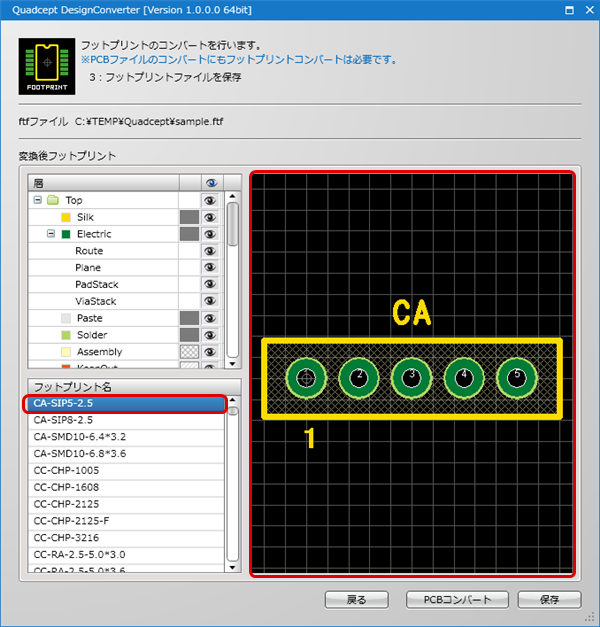
Task: Toggle visibility of the Electric layer
Action: [210, 234]
